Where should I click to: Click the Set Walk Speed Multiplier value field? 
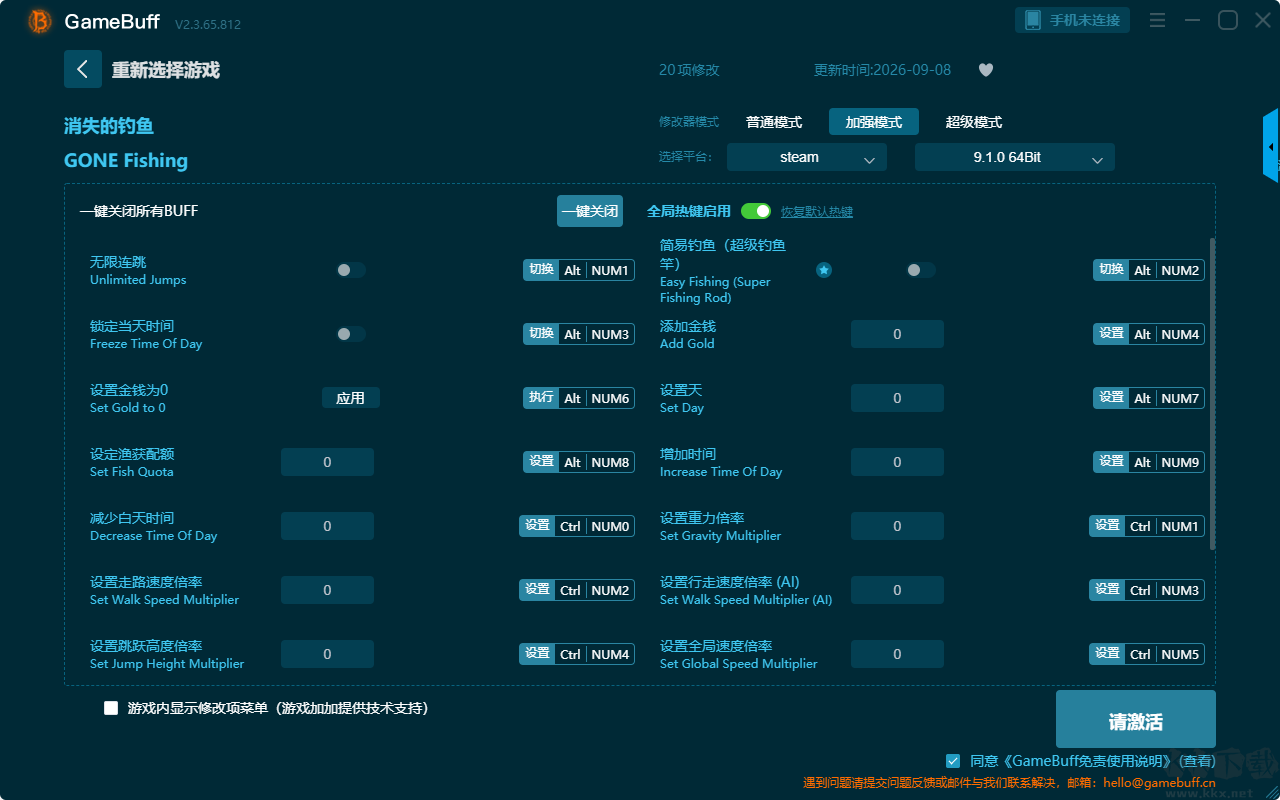pos(327,590)
